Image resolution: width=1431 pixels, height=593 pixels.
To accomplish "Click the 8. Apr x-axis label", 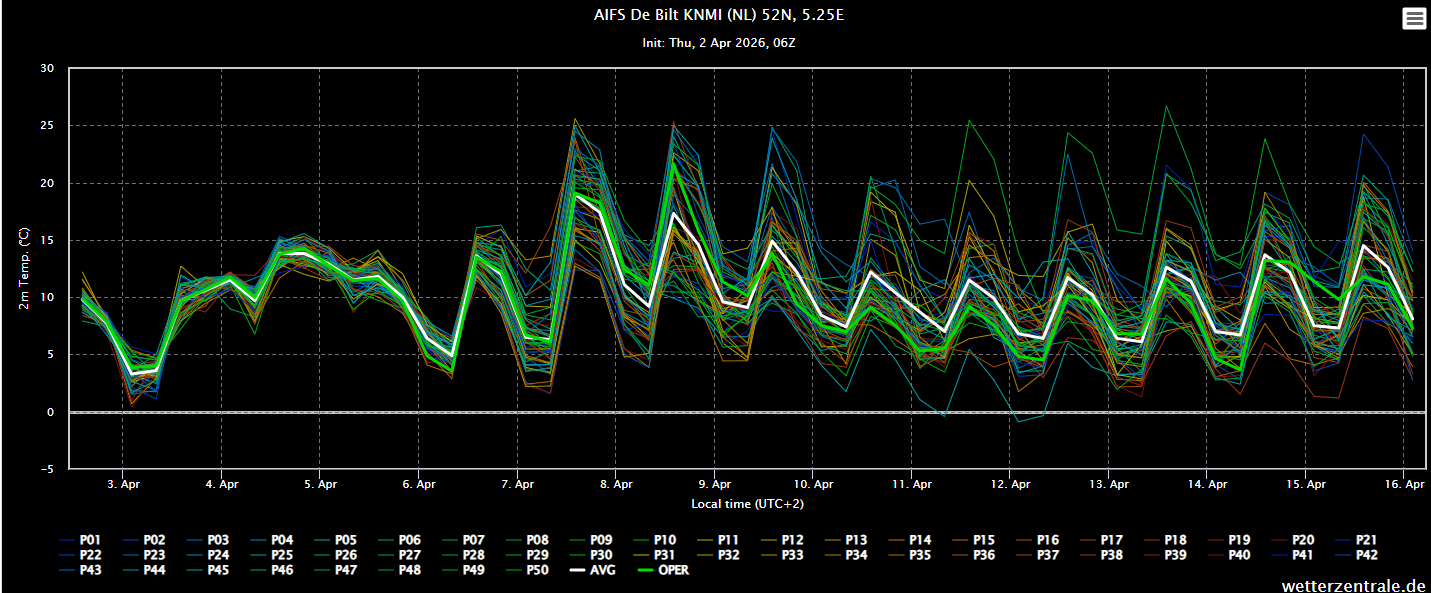I will coord(616,484).
